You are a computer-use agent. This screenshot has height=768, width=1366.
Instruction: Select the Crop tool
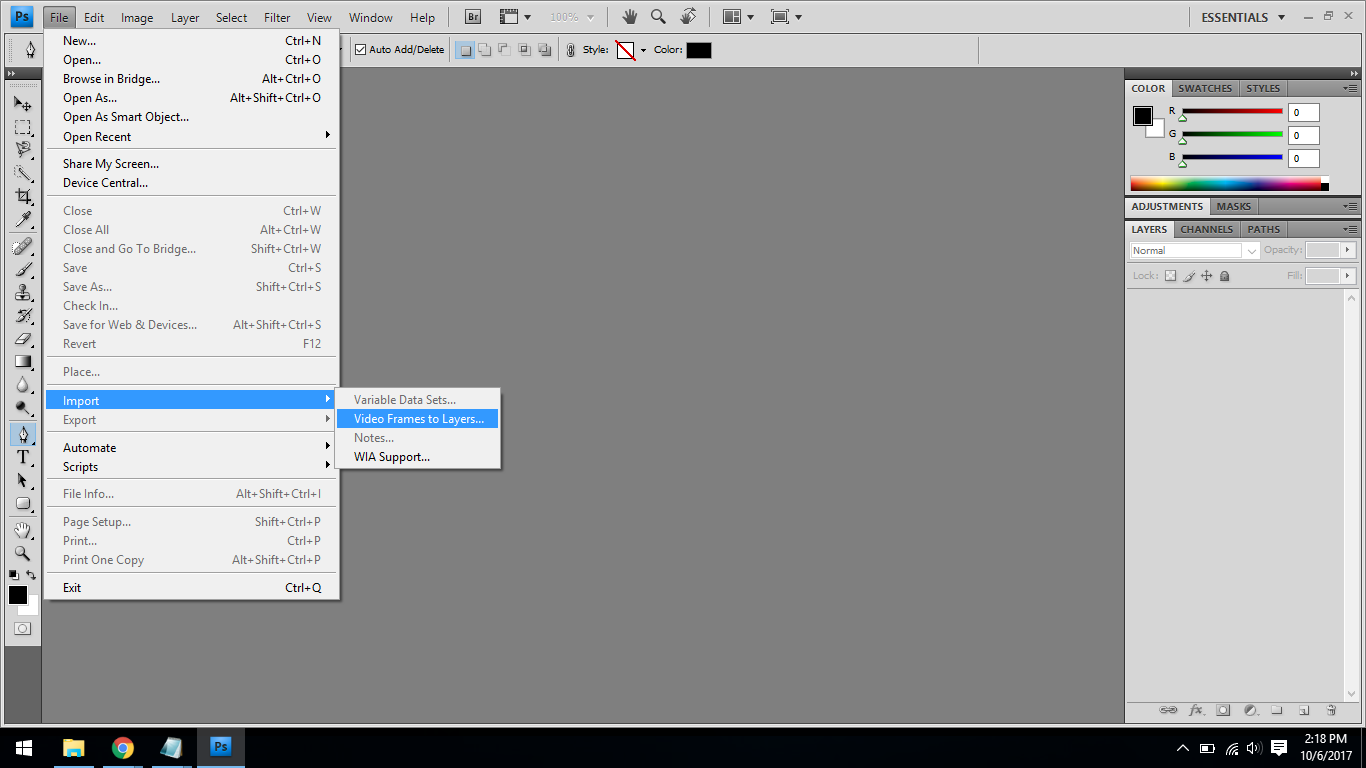23,196
